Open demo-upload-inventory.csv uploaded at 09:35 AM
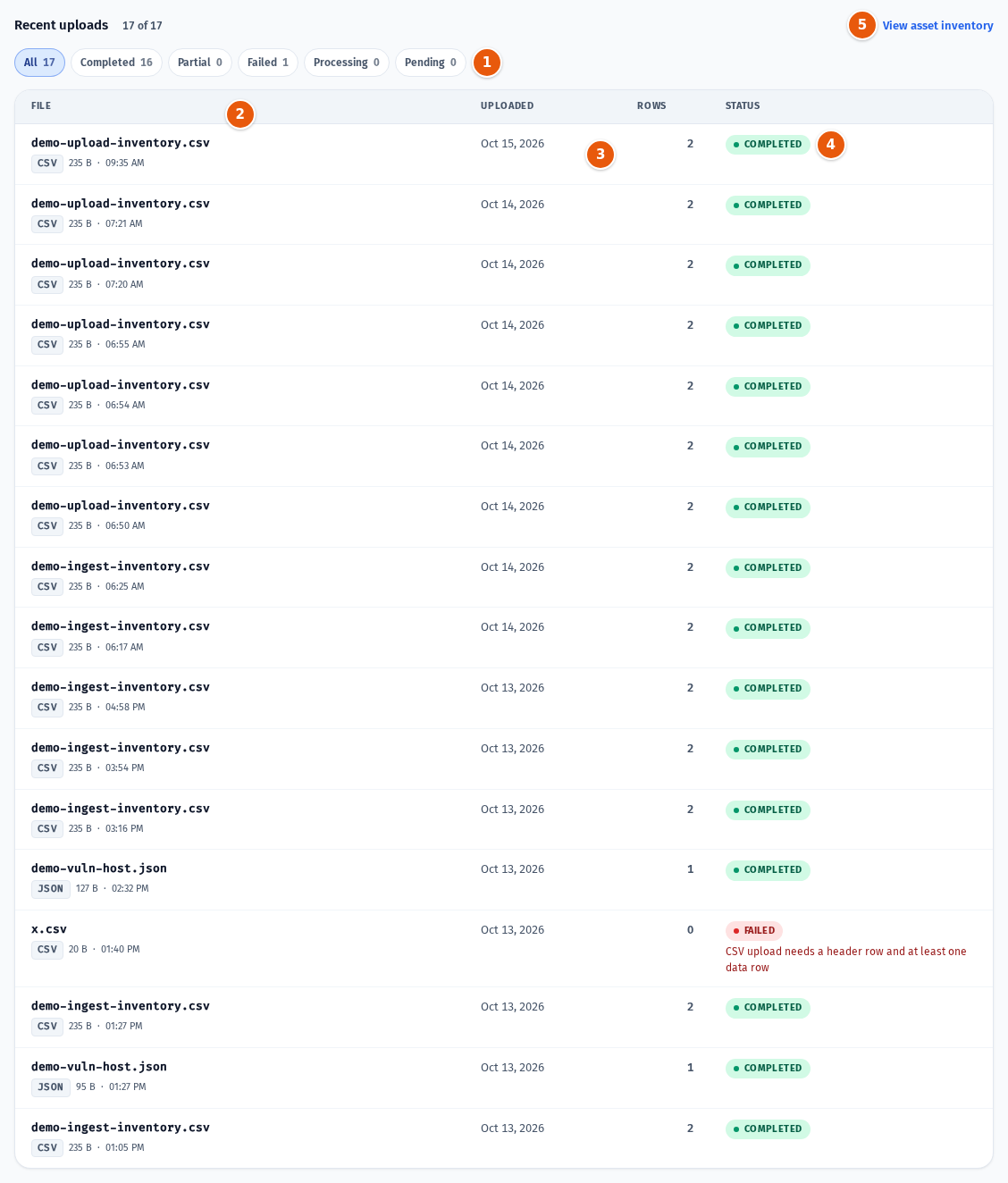1008x1183 pixels. 121,143
